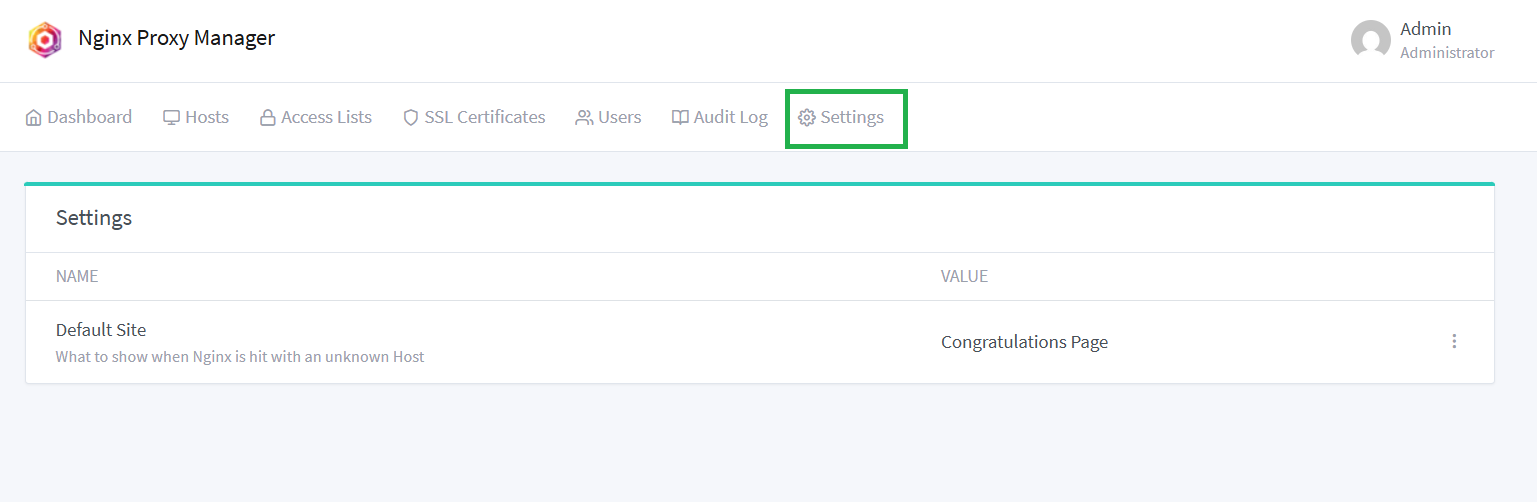Open the three-dot menu for Default Site
The height and width of the screenshot is (502, 1537).
click(x=1454, y=341)
